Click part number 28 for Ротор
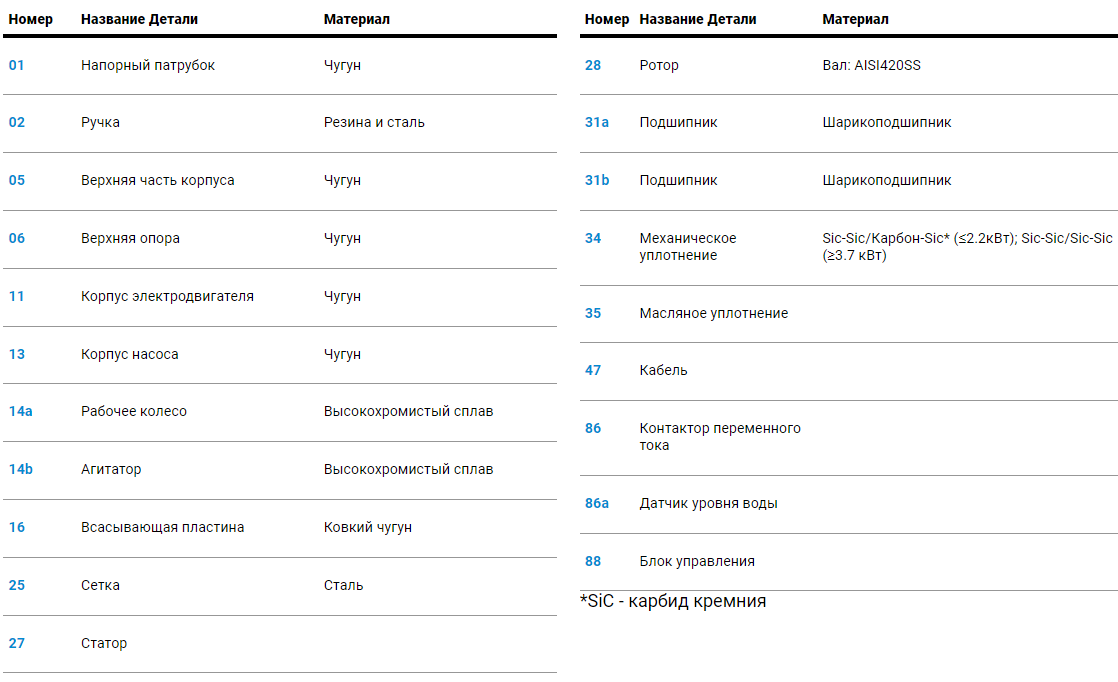This screenshot has height=682, width=1118. pyautogui.click(x=593, y=65)
